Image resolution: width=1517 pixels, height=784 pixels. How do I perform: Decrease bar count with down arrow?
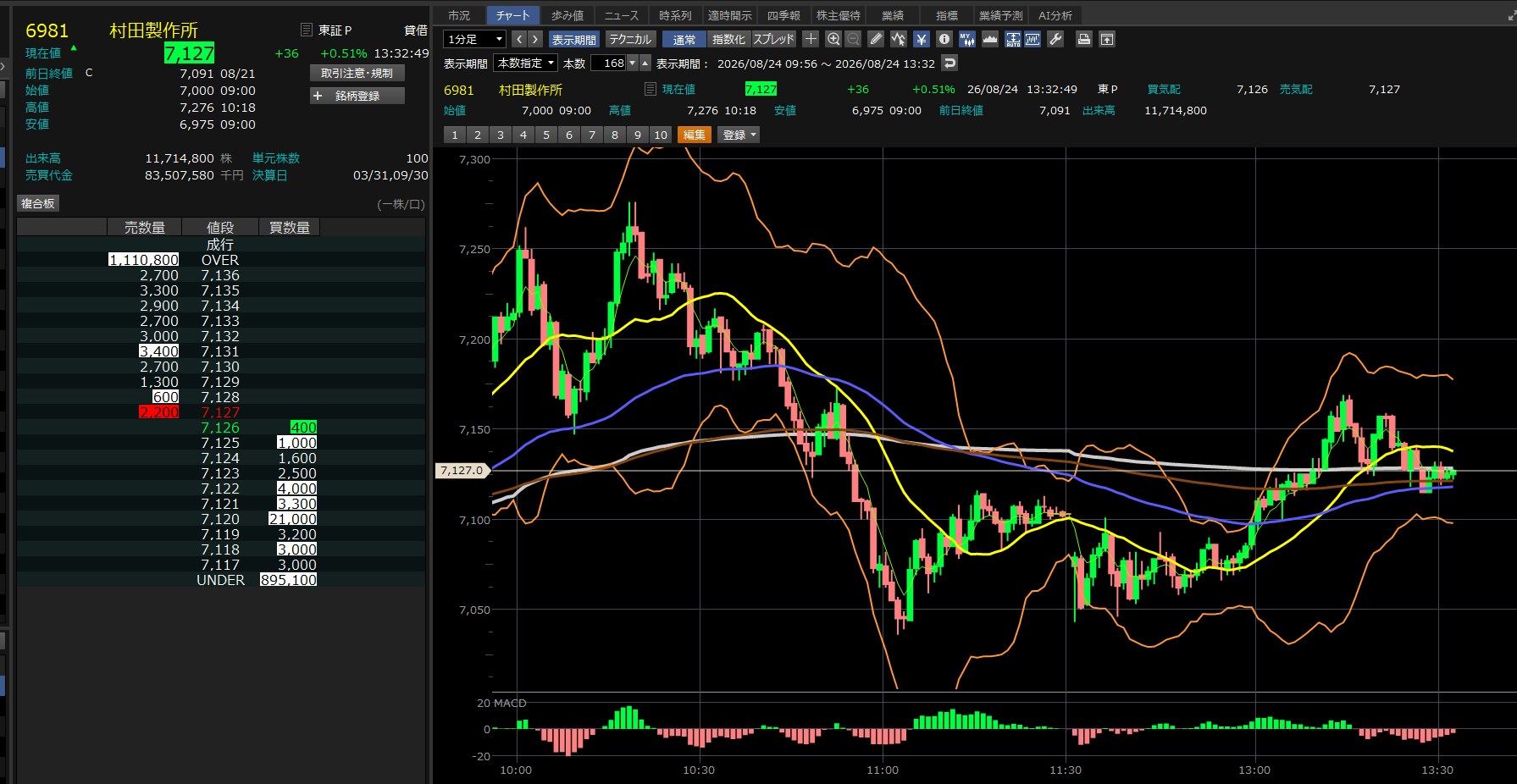632,63
